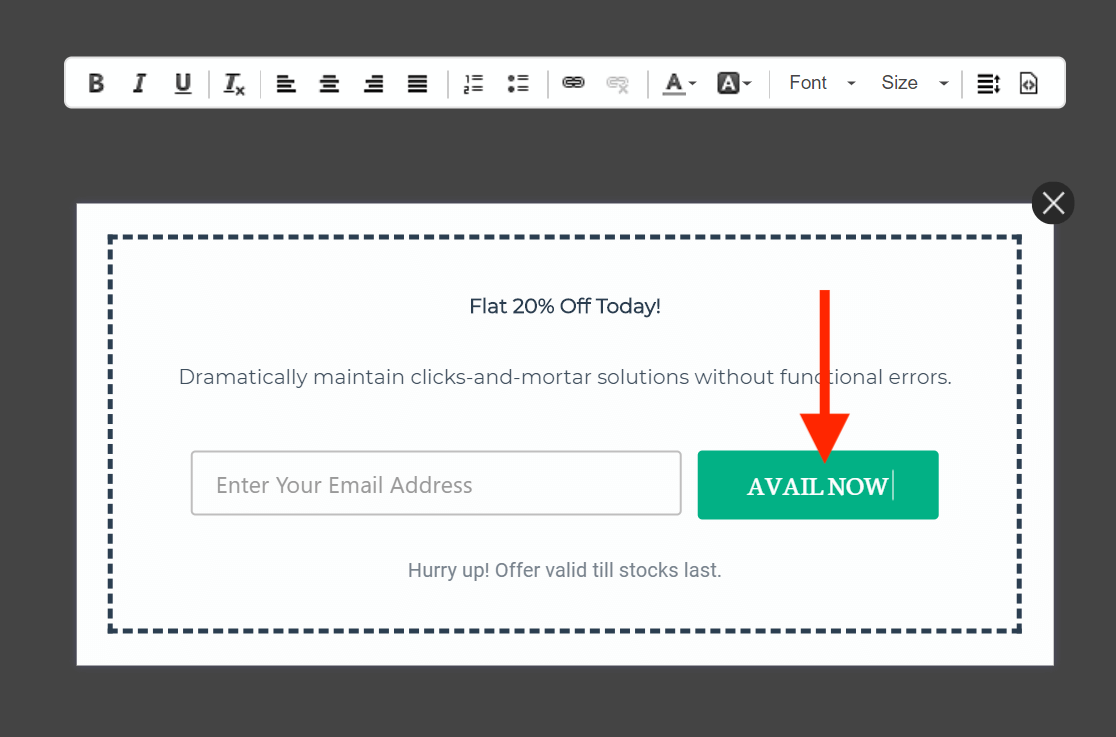1116x737 pixels.
Task: Toggle justified text alignment
Action: tap(417, 83)
